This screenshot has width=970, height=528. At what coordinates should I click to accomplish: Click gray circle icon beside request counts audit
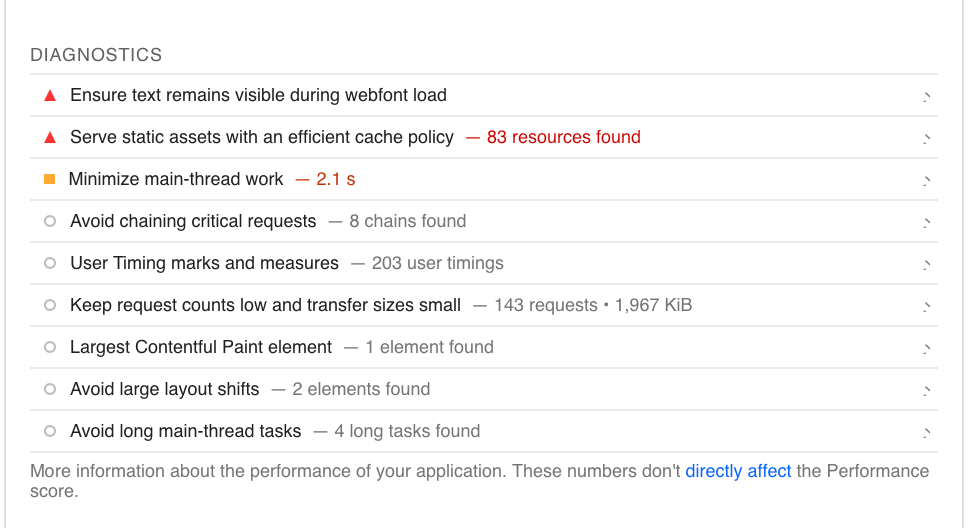(x=50, y=305)
